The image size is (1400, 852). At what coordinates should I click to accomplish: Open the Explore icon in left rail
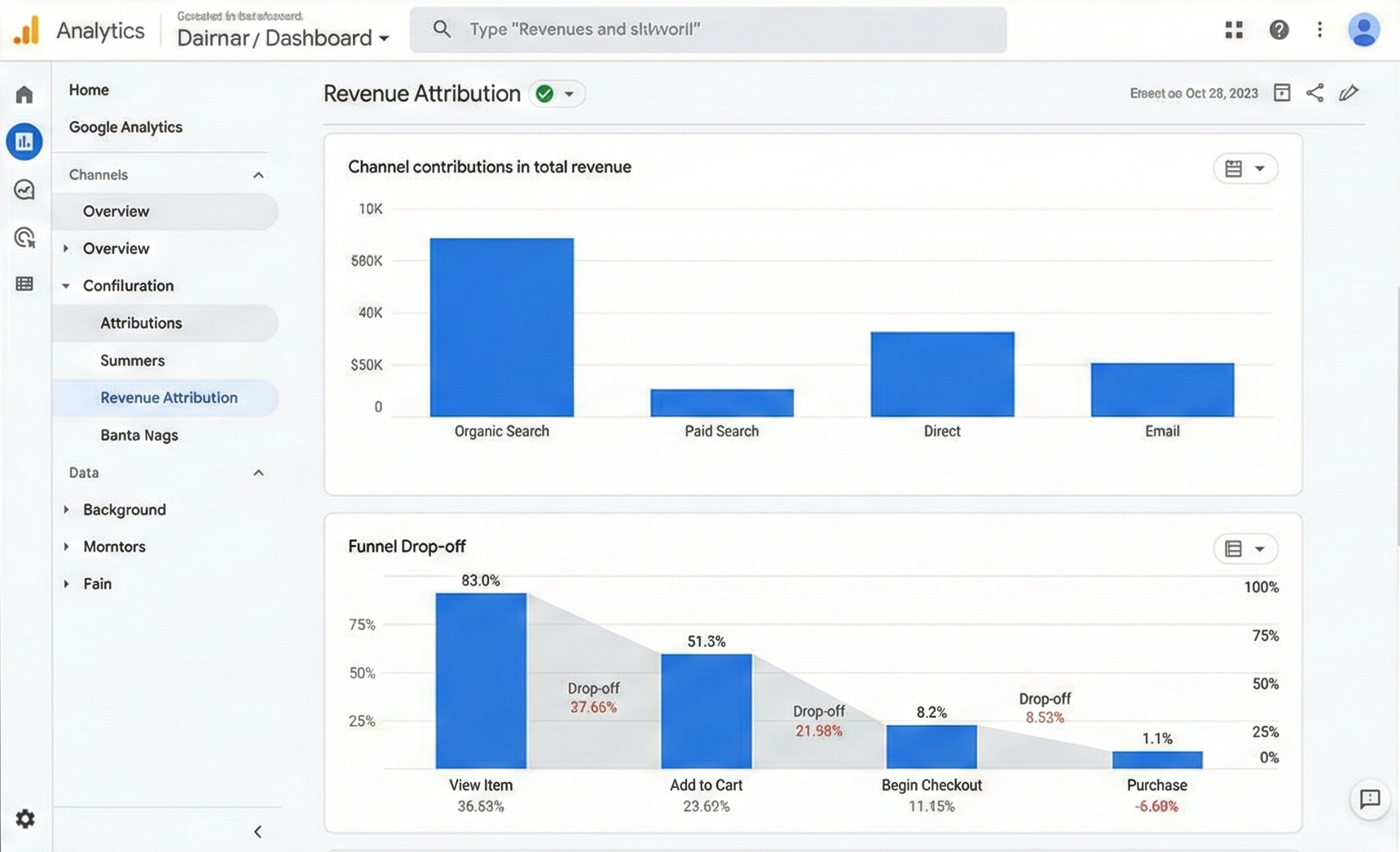[x=24, y=190]
